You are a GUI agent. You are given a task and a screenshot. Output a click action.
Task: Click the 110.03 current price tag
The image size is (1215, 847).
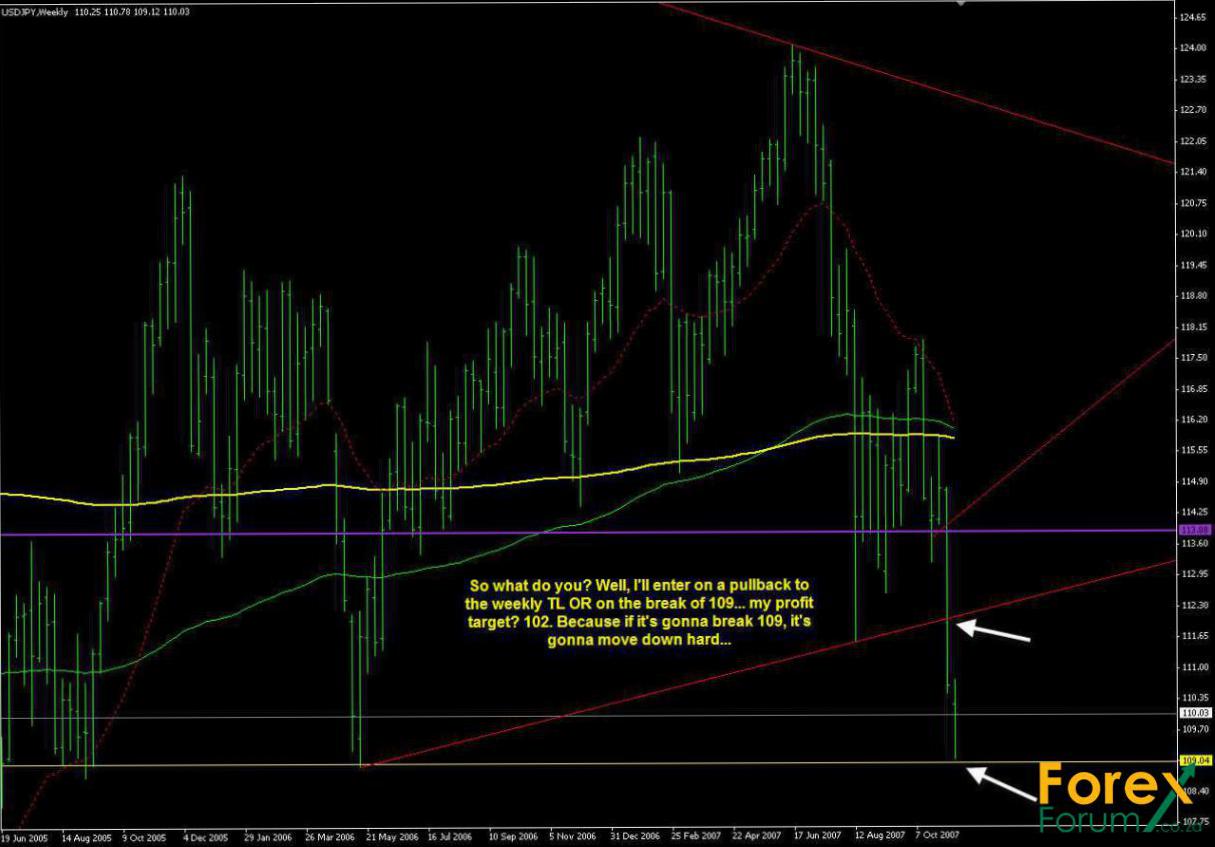point(1195,713)
